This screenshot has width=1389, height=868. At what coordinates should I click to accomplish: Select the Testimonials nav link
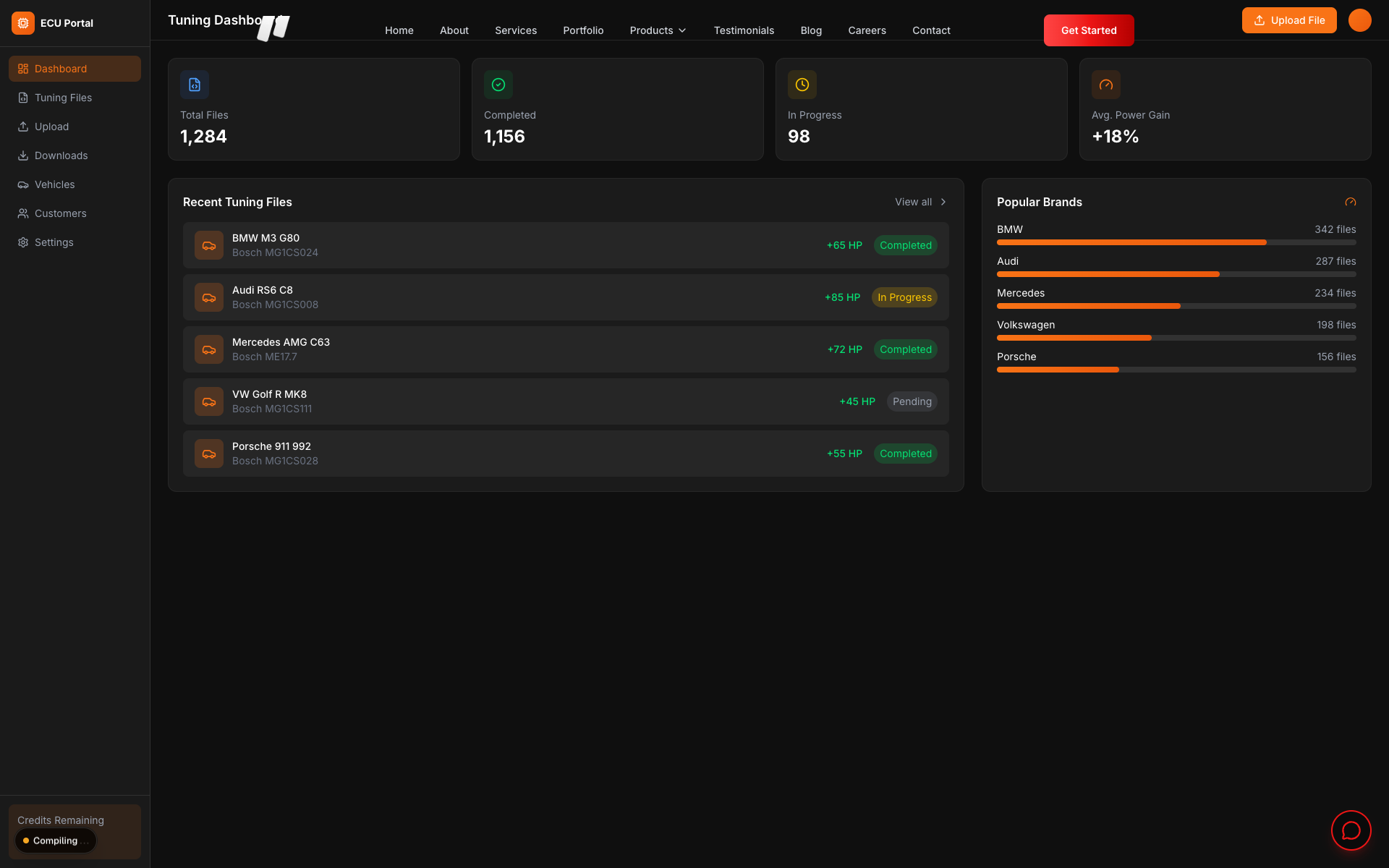click(744, 30)
